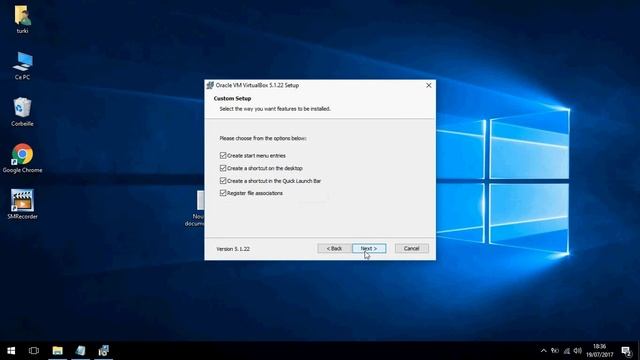
Task: Click the installer icon in taskbar
Action: (x=103, y=351)
